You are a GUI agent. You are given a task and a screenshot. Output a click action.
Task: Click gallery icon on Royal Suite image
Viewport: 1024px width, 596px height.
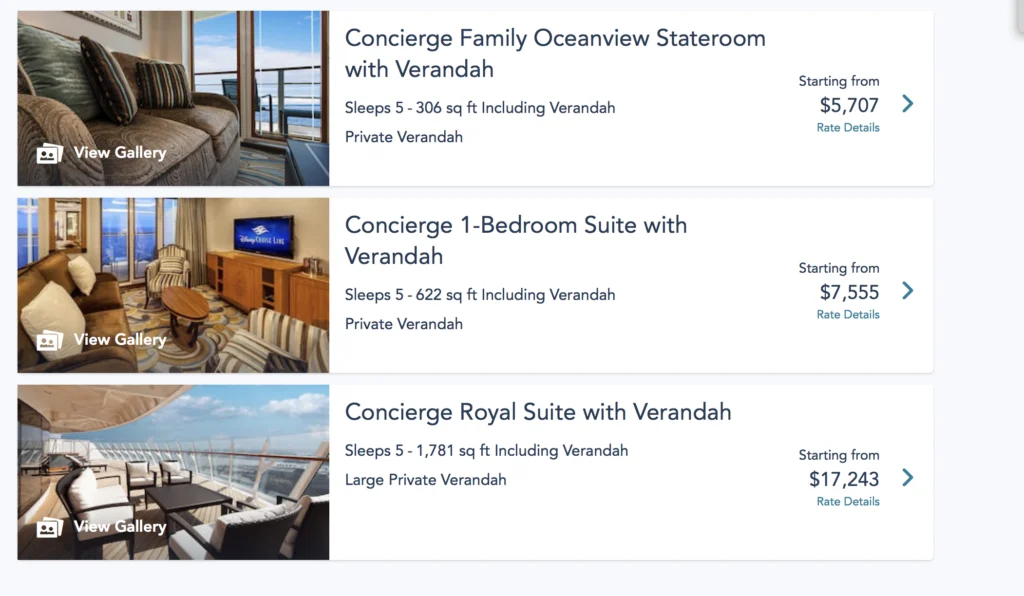(49, 527)
